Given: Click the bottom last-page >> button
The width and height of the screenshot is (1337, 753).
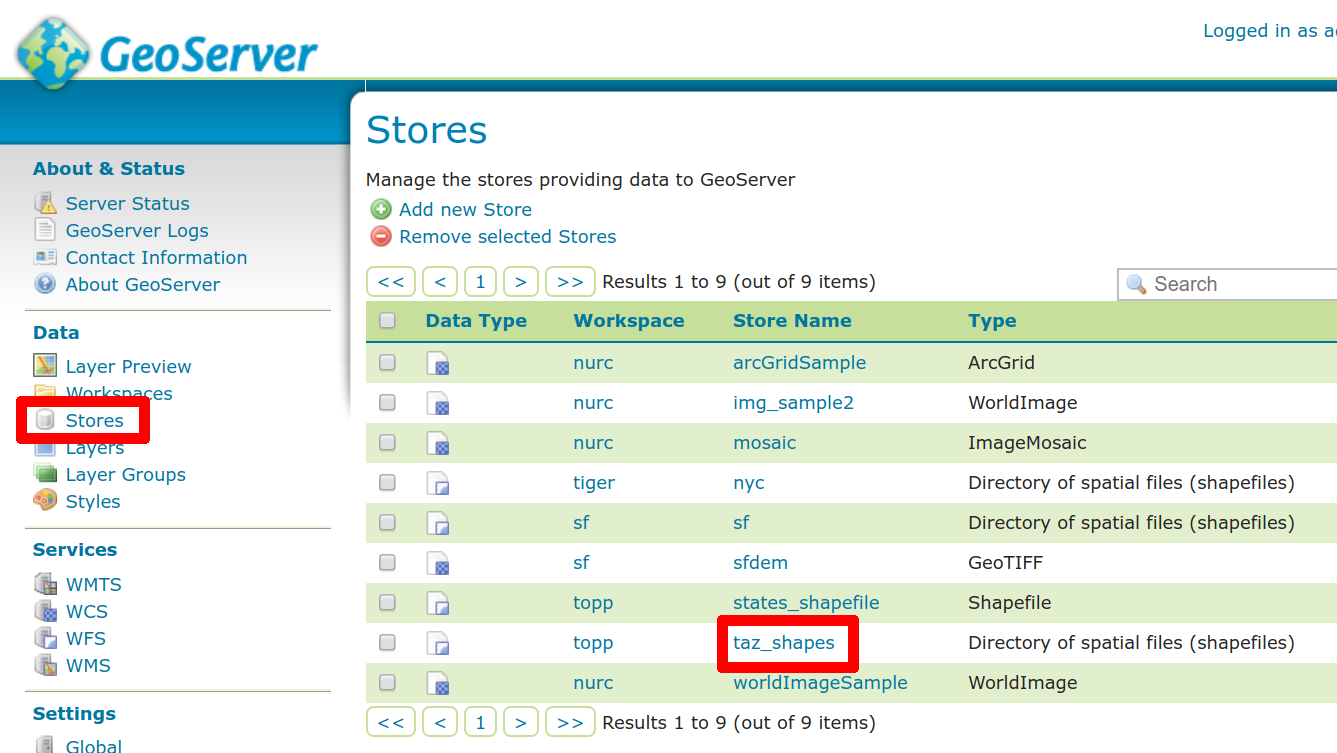Looking at the screenshot, I should 570,722.
